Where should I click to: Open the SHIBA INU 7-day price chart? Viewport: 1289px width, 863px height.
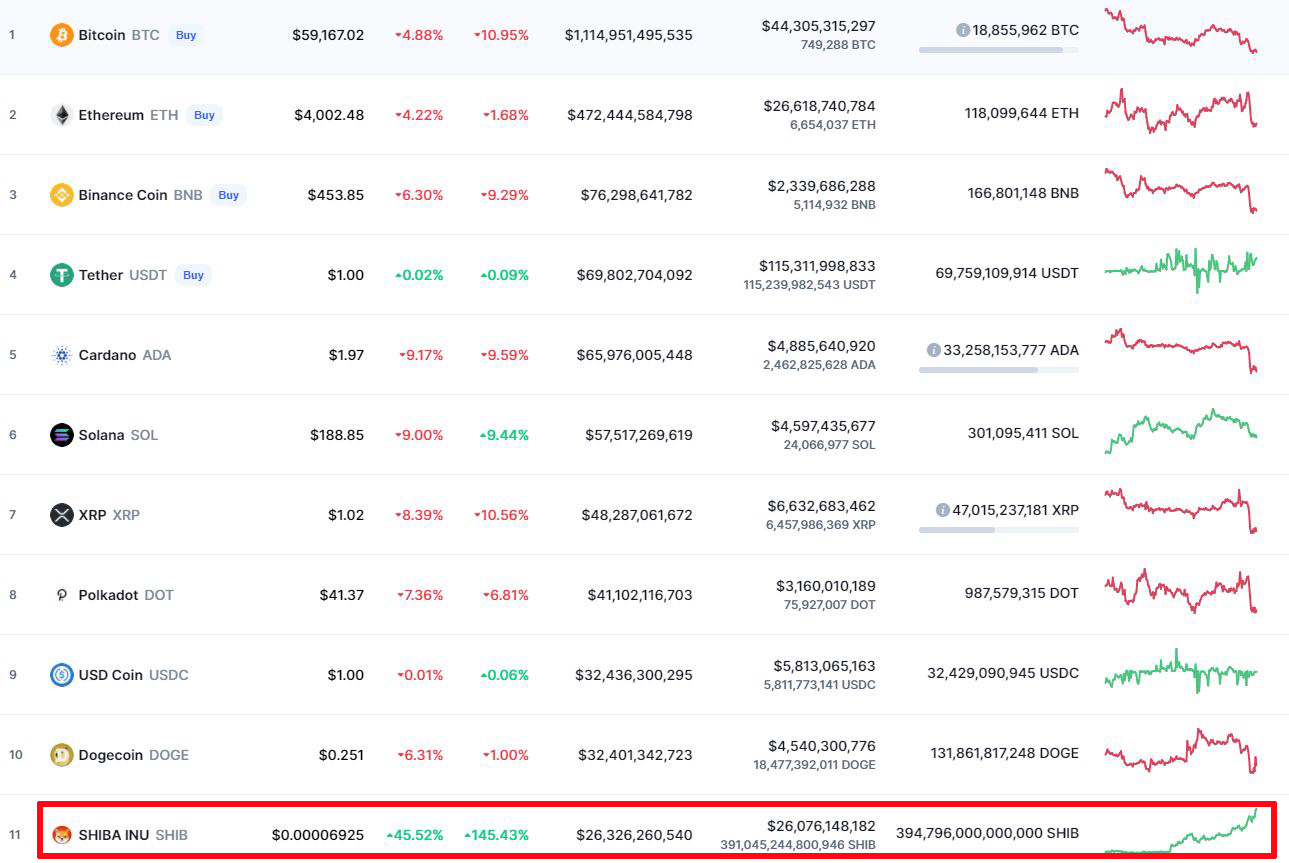[1180, 833]
